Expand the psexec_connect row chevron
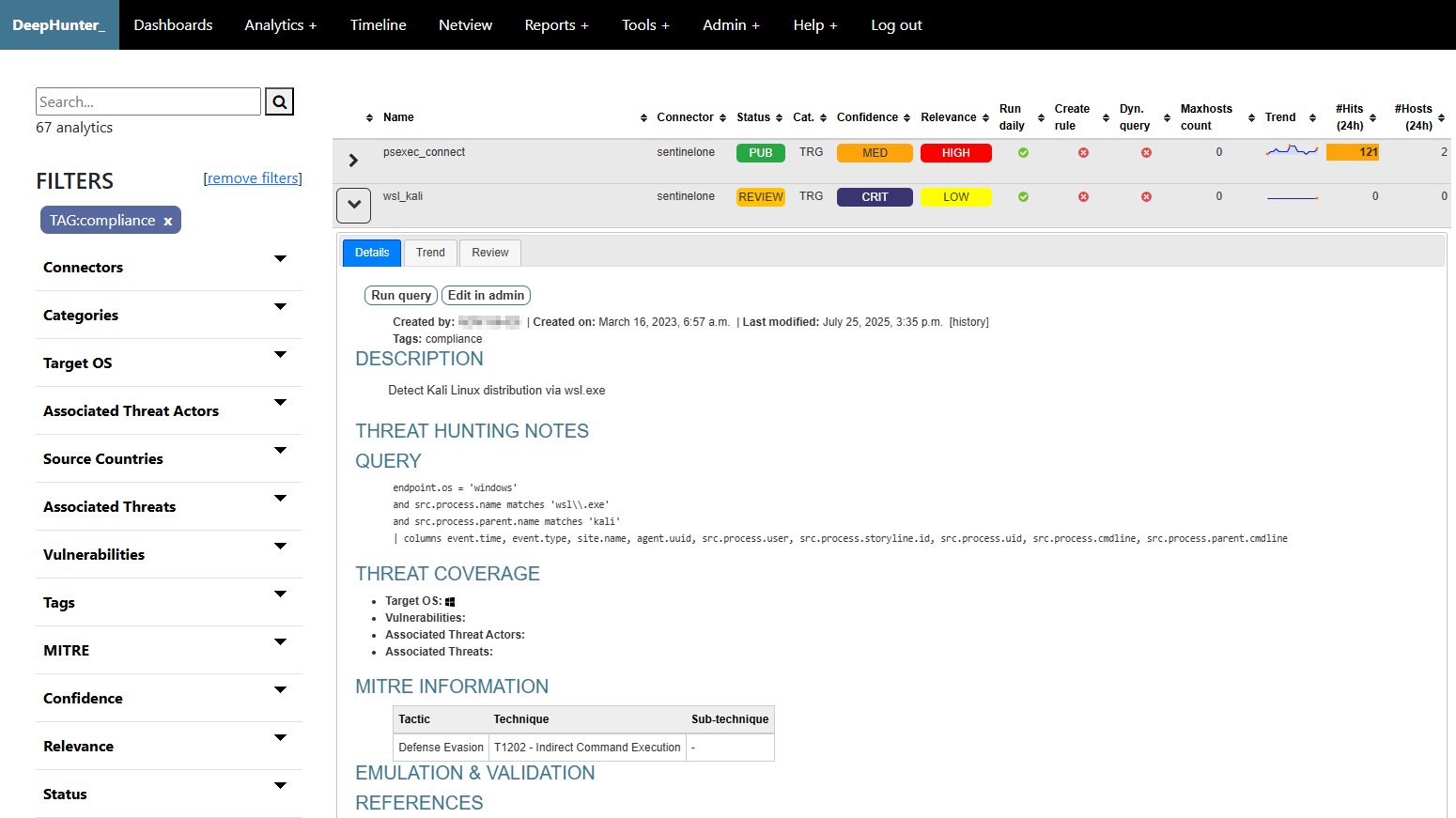This screenshot has height=818, width=1456. click(x=353, y=161)
